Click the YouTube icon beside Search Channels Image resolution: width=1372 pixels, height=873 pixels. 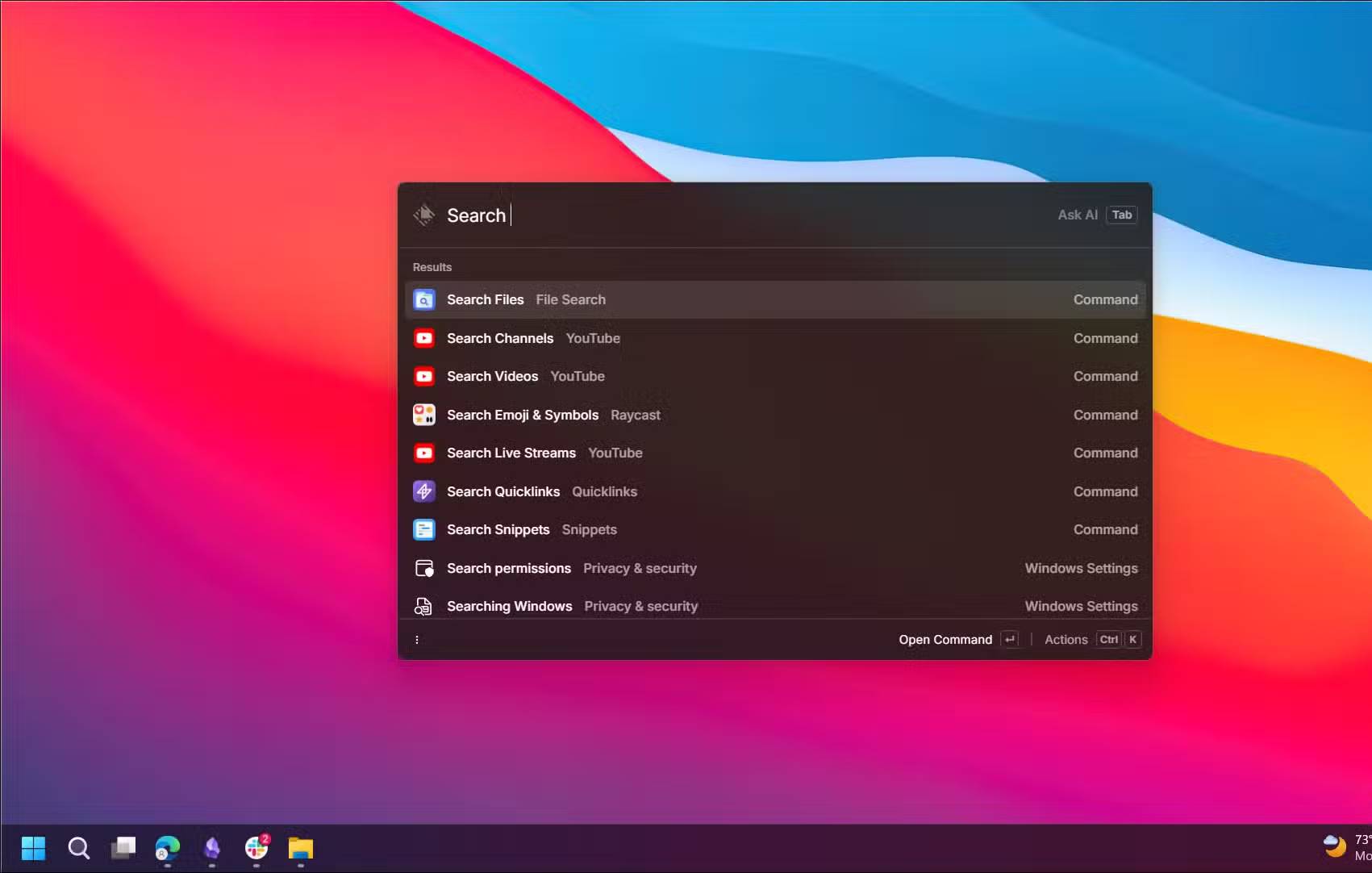tap(423, 338)
